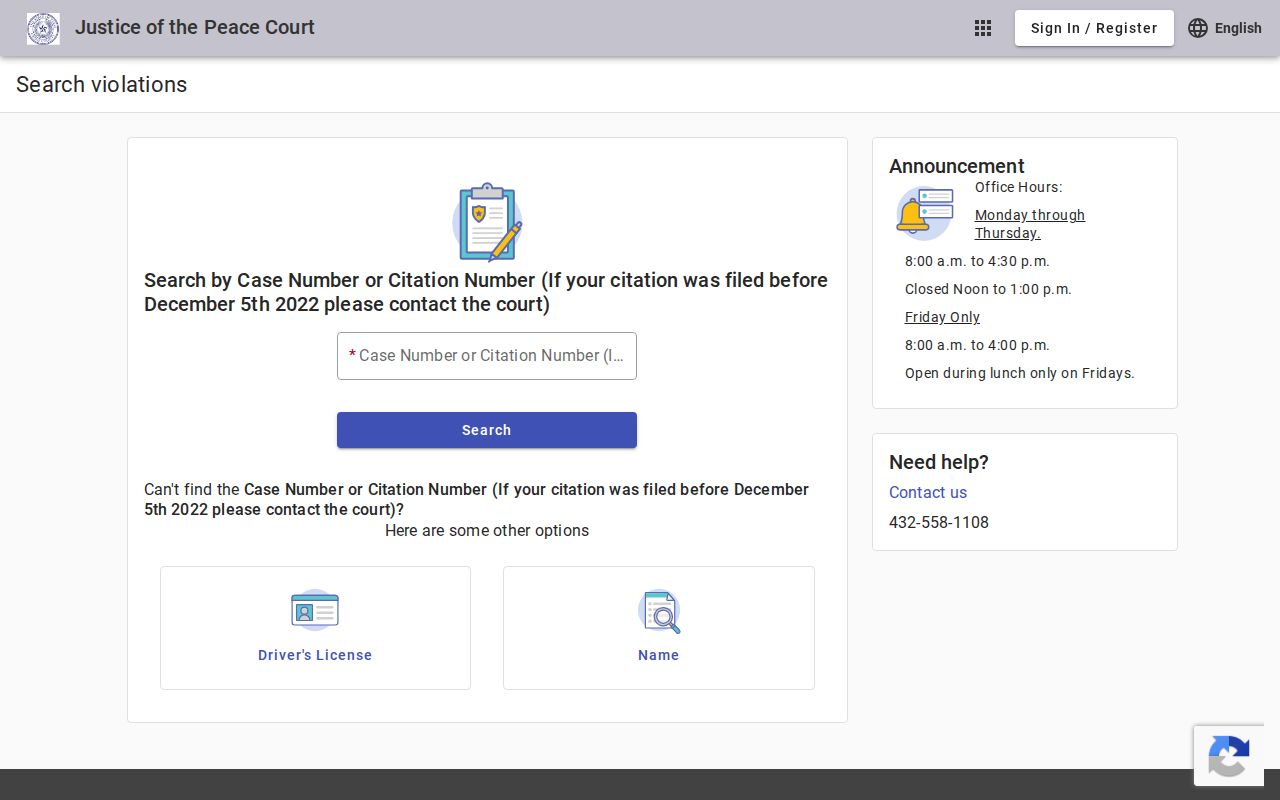This screenshot has width=1280, height=800.
Task: Click the court seal logo icon
Action: [x=43, y=28]
